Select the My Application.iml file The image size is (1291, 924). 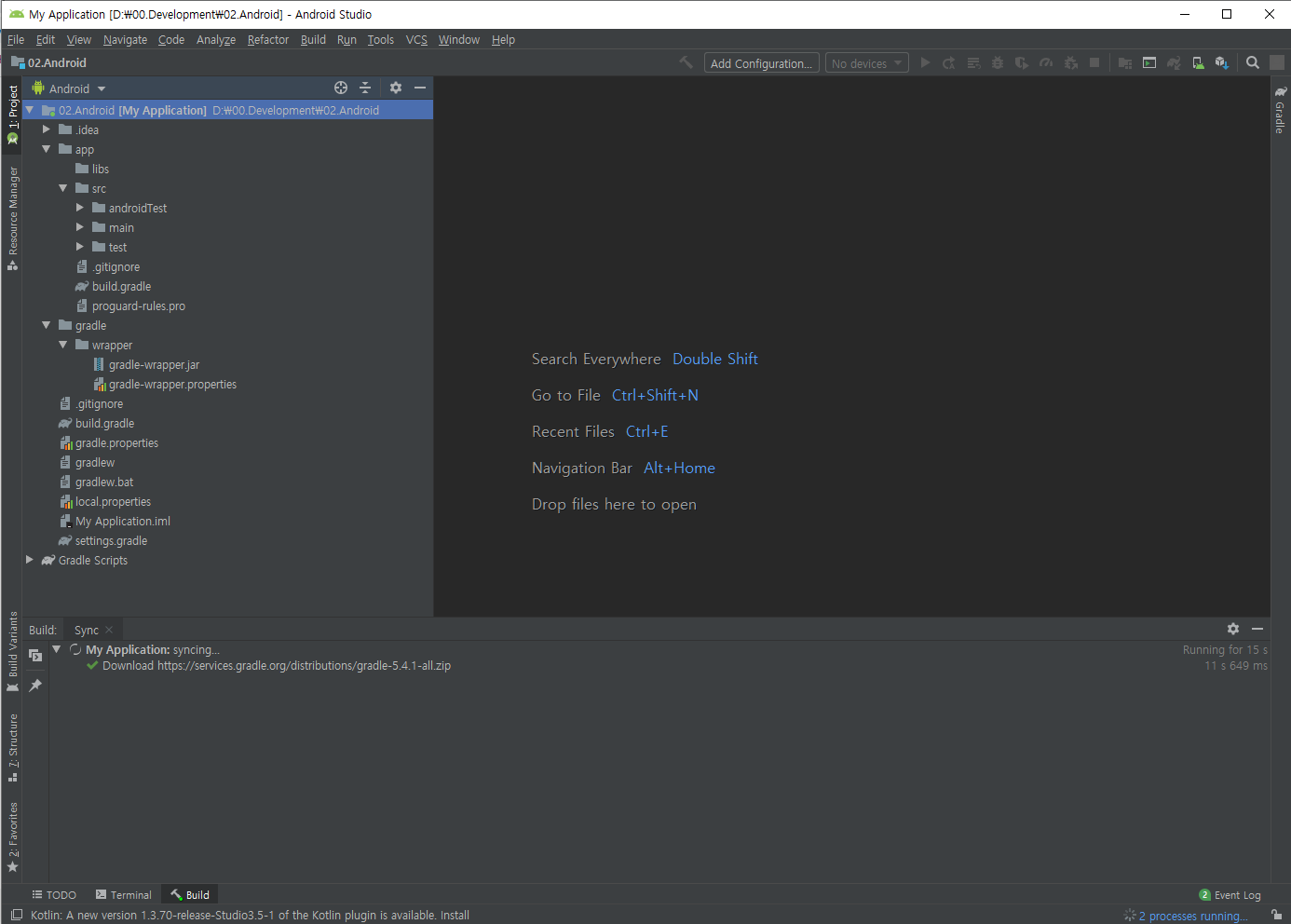pyautogui.click(x=122, y=521)
